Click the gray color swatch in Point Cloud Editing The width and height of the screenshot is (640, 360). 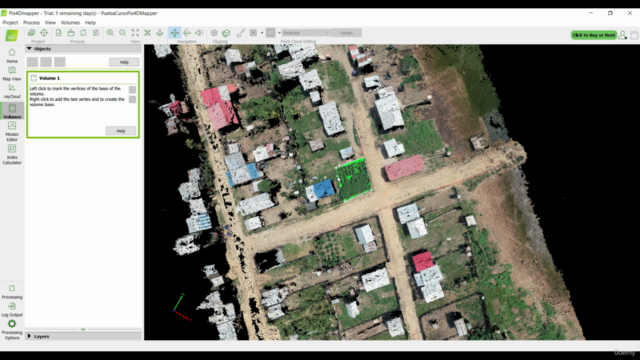pyautogui.click(x=271, y=33)
